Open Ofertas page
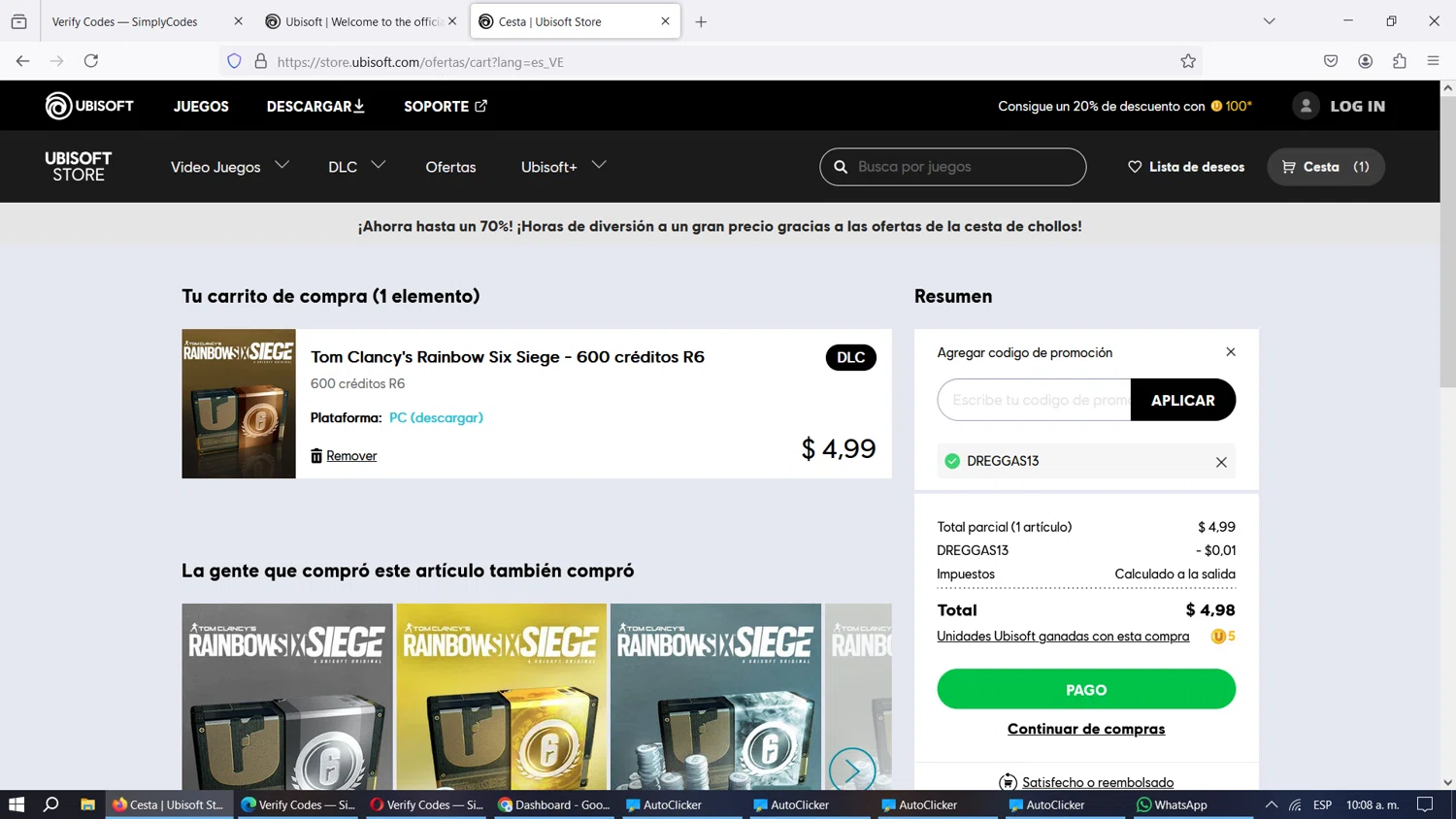This screenshot has width=1456, height=819. click(450, 167)
